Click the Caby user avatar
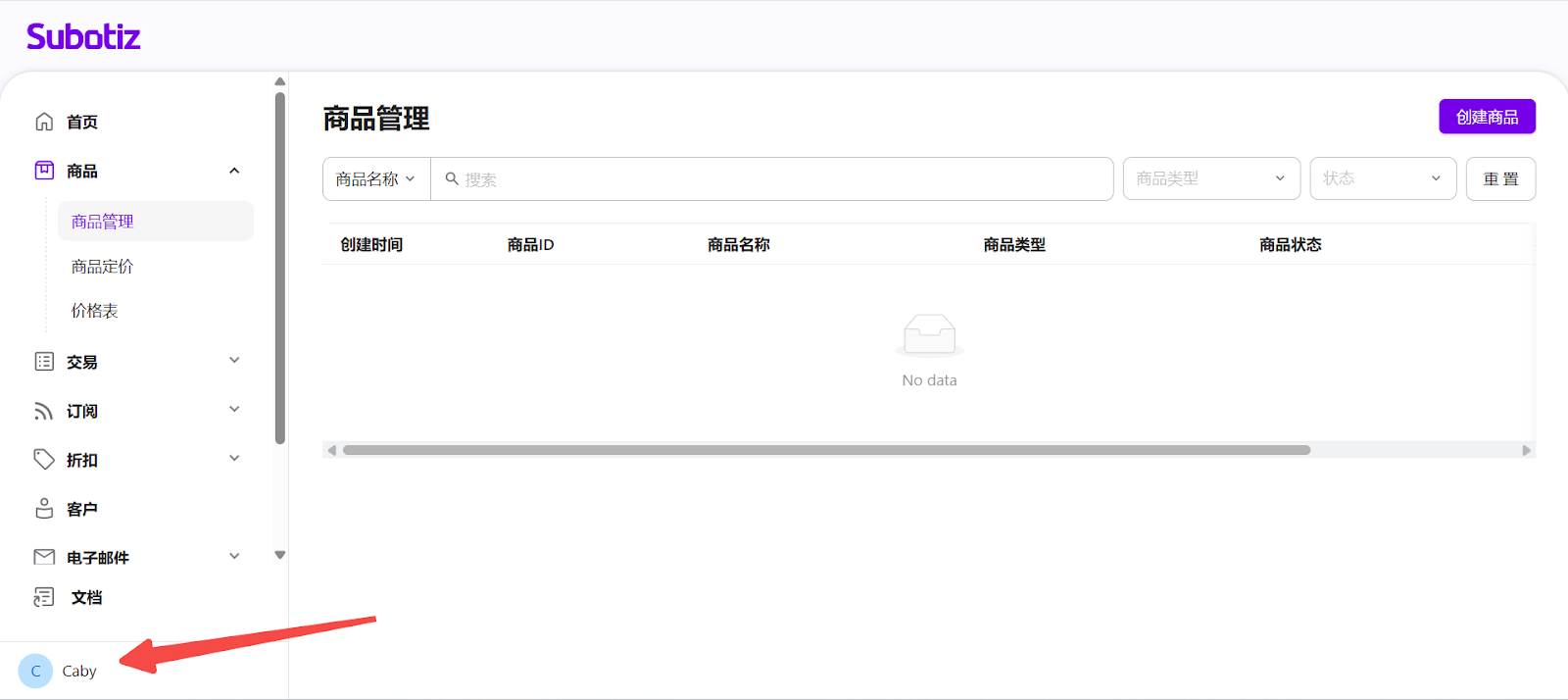 [35, 672]
